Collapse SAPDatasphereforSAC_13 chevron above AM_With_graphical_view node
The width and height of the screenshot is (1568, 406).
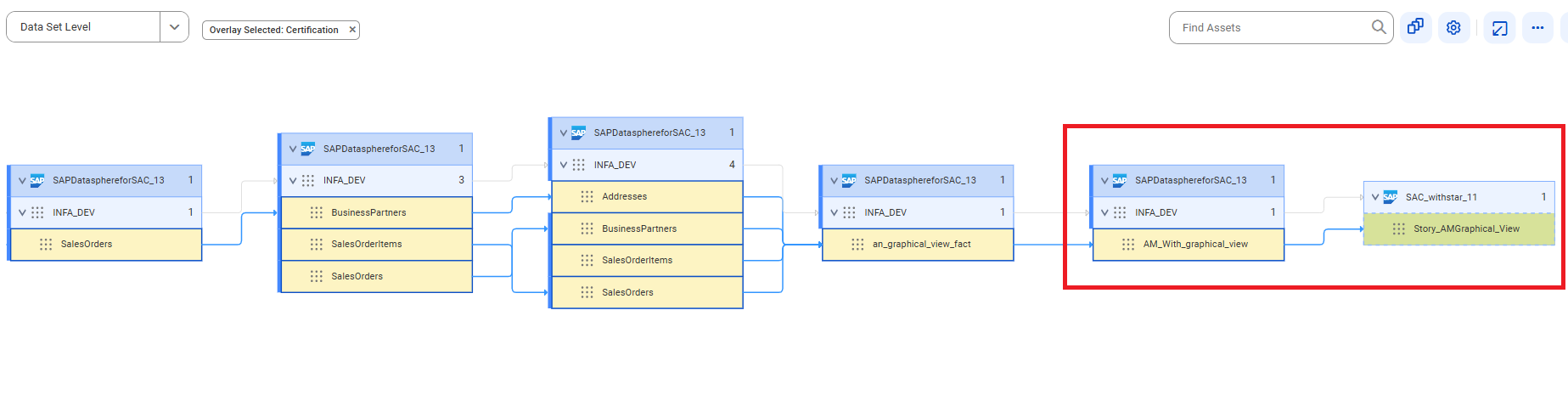click(x=1104, y=180)
